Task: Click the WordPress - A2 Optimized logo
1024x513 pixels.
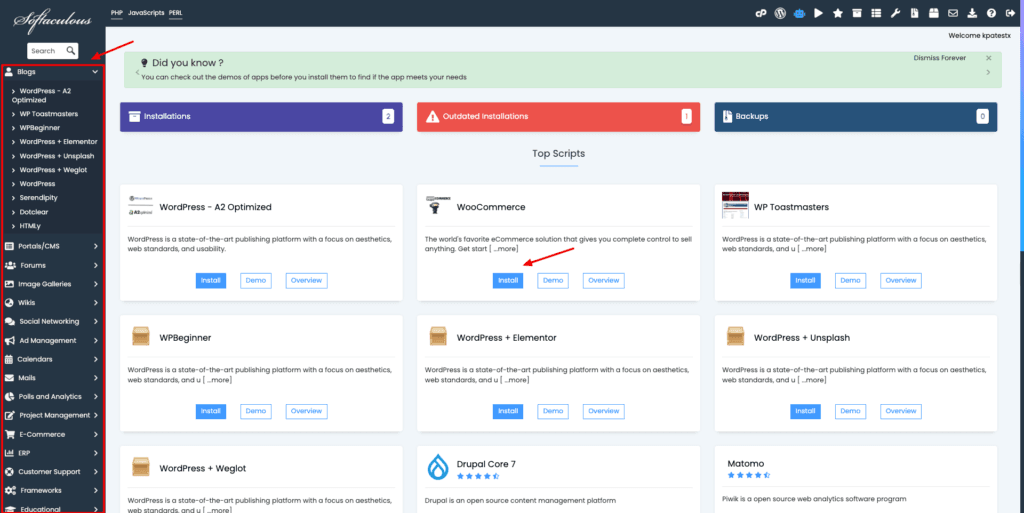Action: click(x=140, y=205)
